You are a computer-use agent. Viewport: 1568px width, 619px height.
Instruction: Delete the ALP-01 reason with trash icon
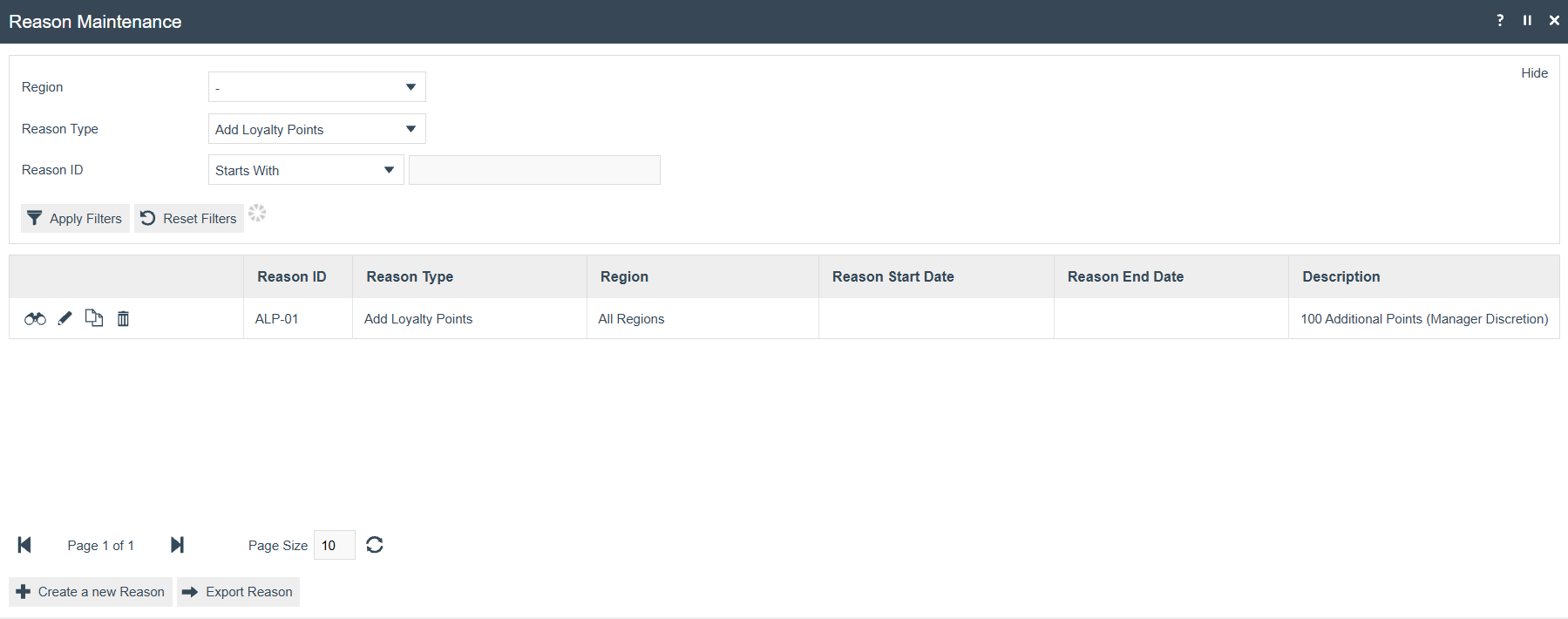(123, 319)
